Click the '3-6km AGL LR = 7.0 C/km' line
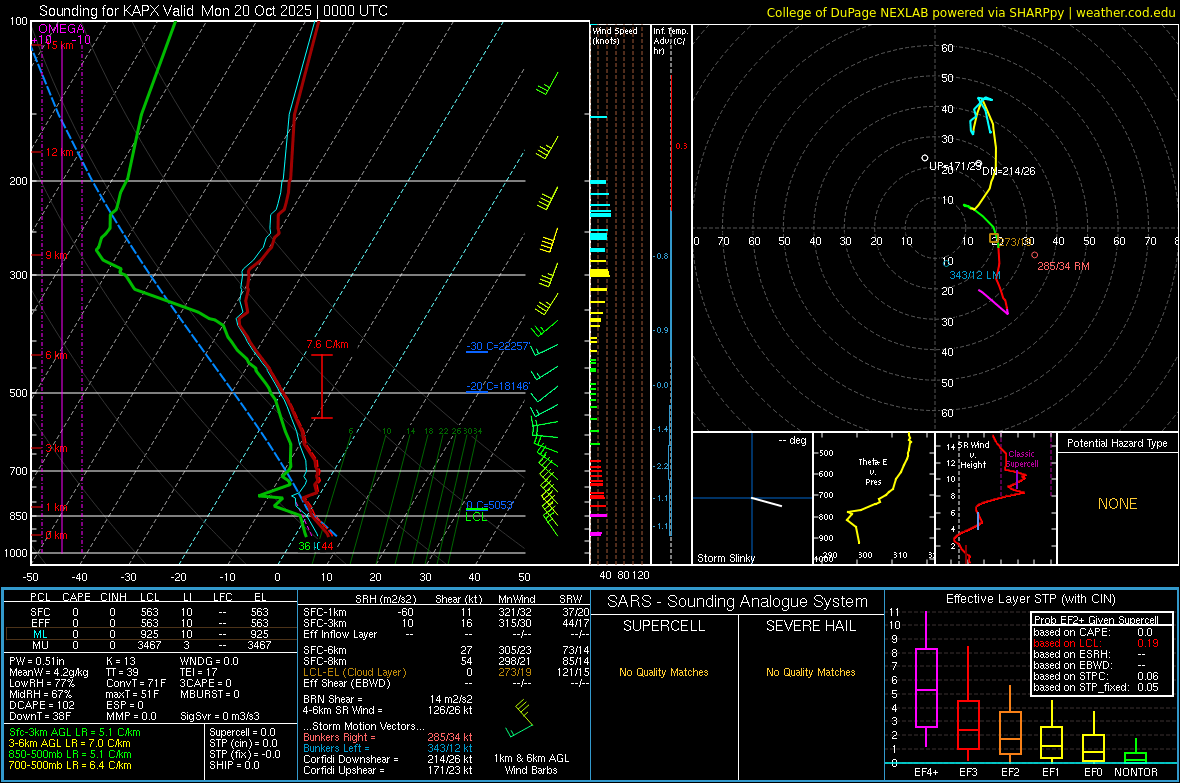The width and height of the screenshot is (1180, 783). [69, 743]
